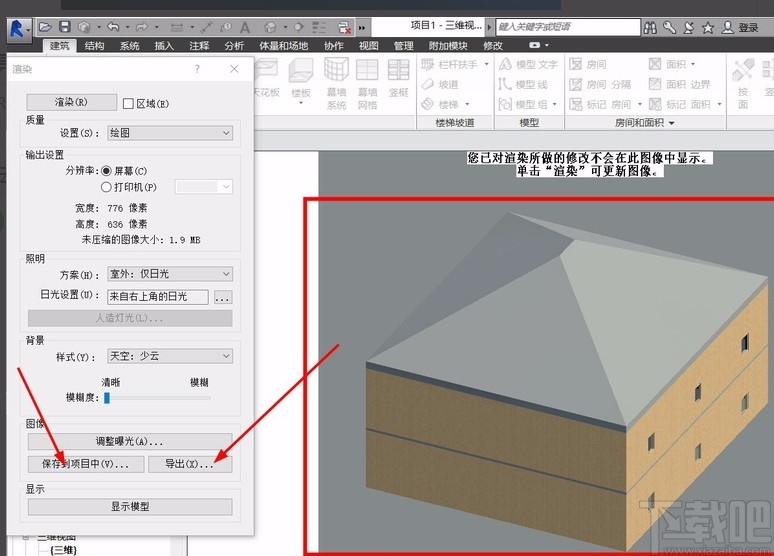This screenshot has width=774, height=556.
Task: Click the 显示模型 button
Action: 130,507
